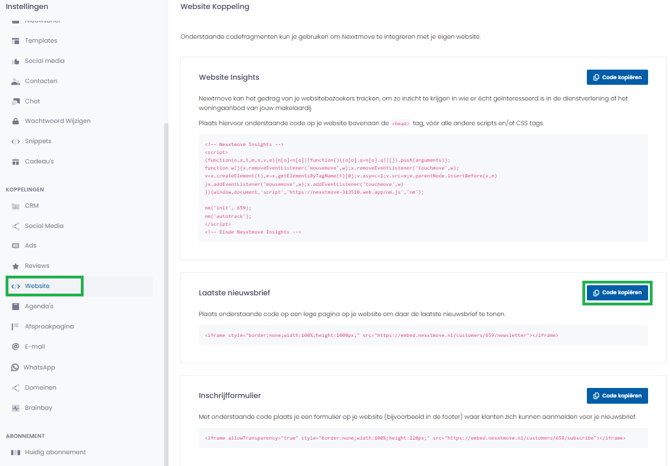Open Templates icon in sidebar
The width and height of the screenshot is (670, 466).
click(15, 41)
